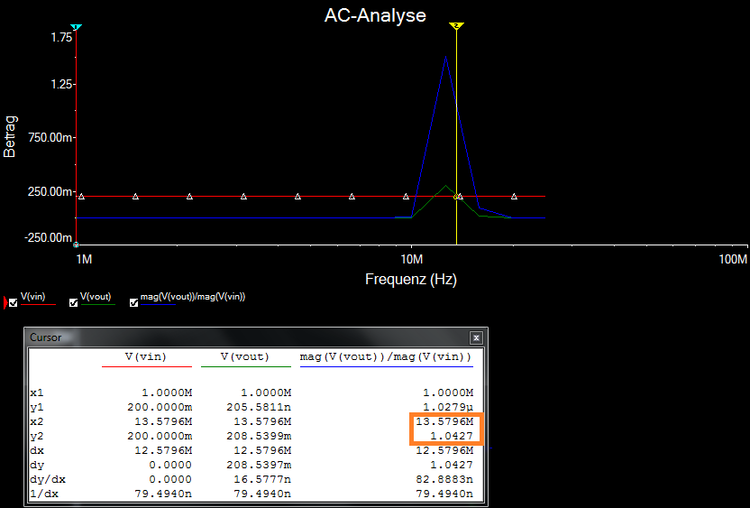
Task: Select the V(vout) legend label
Action: (96, 297)
